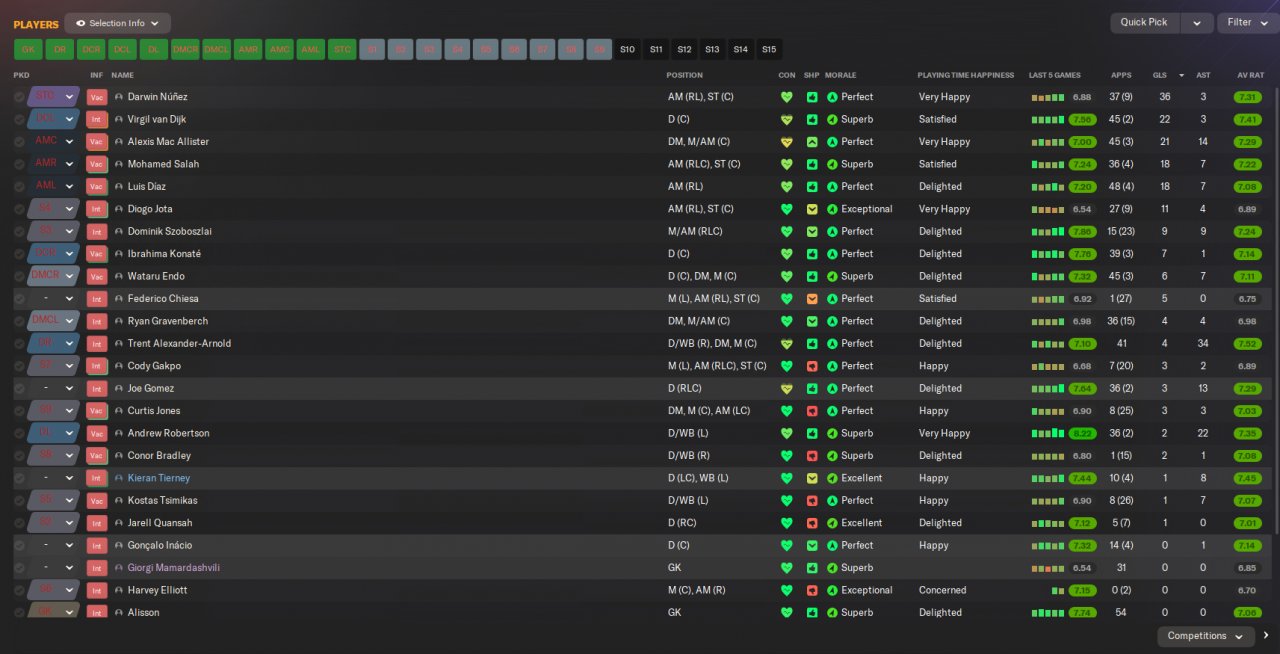
Task: Click the morale arrow icon for Harvey Elliott
Action: 832,590
